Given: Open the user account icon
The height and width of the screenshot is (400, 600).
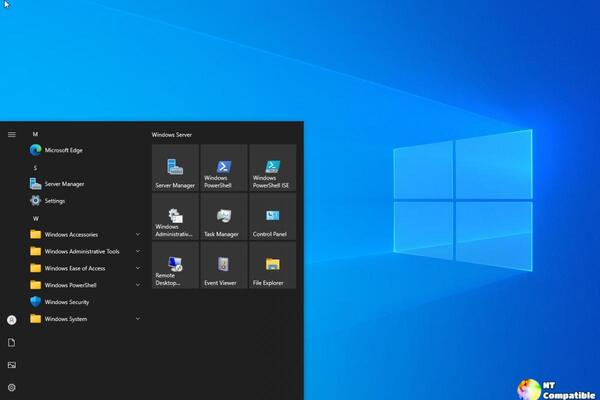Looking at the screenshot, I should (x=12, y=320).
